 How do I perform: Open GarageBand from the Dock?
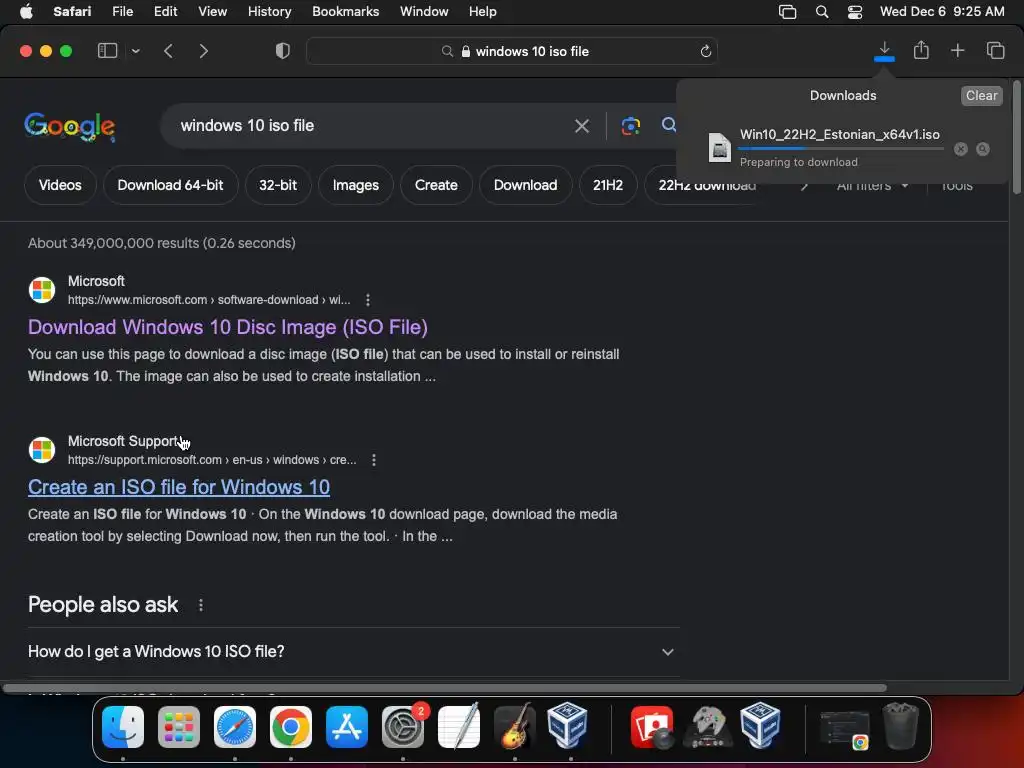(x=515, y=727)
